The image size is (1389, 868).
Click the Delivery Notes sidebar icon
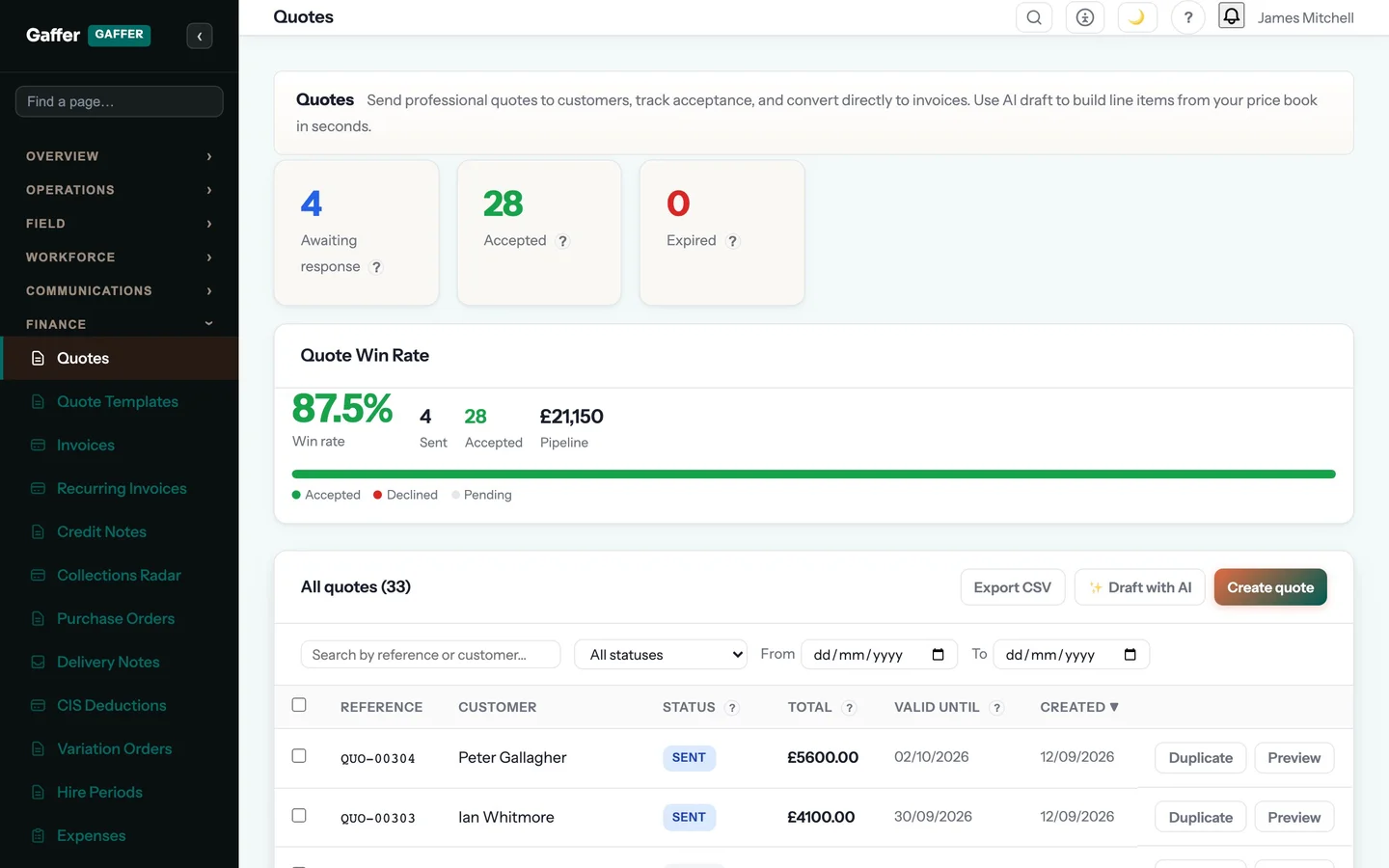pos(38,663)
